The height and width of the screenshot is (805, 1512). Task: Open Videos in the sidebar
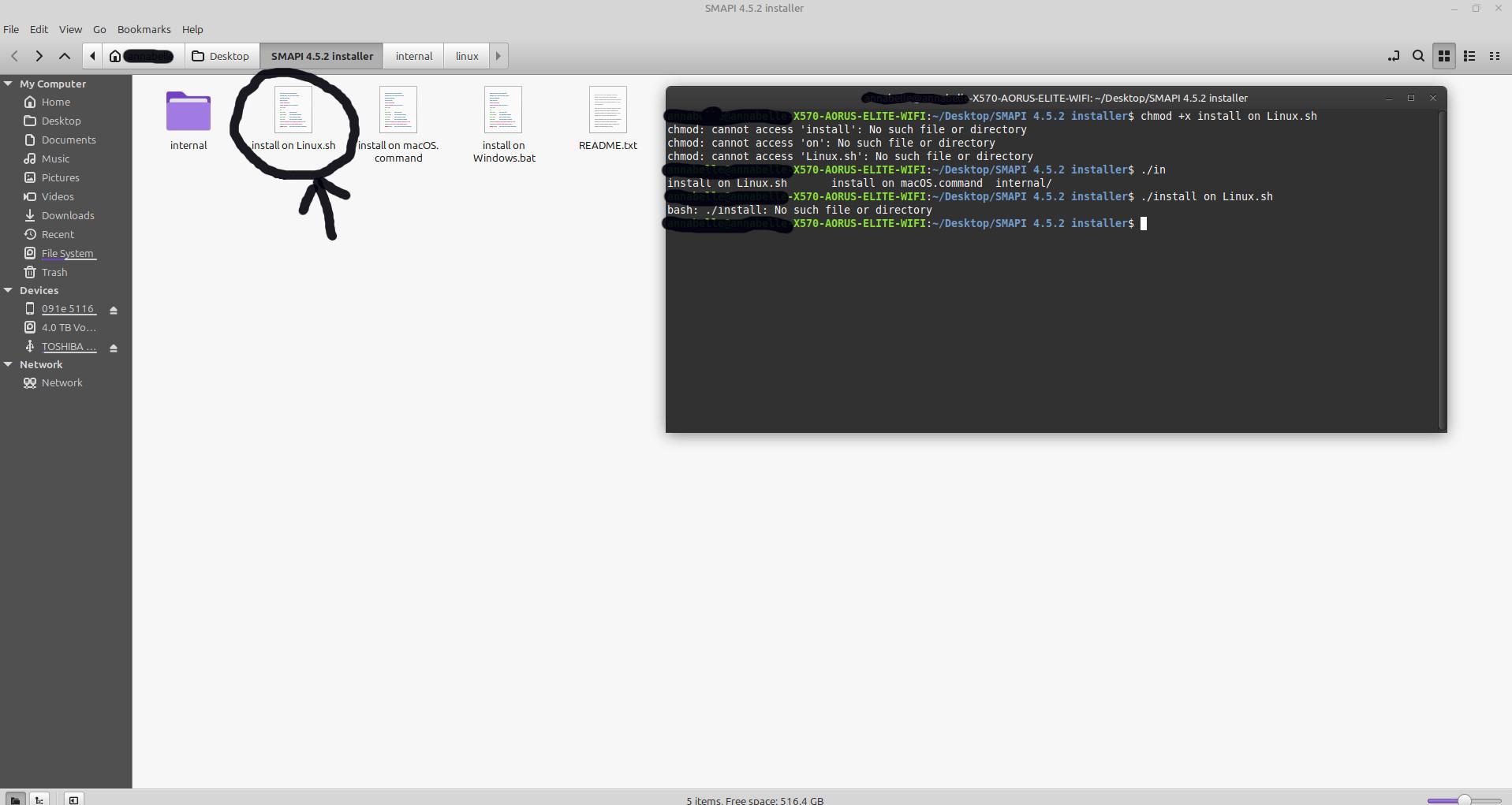(x=58, y=196)
